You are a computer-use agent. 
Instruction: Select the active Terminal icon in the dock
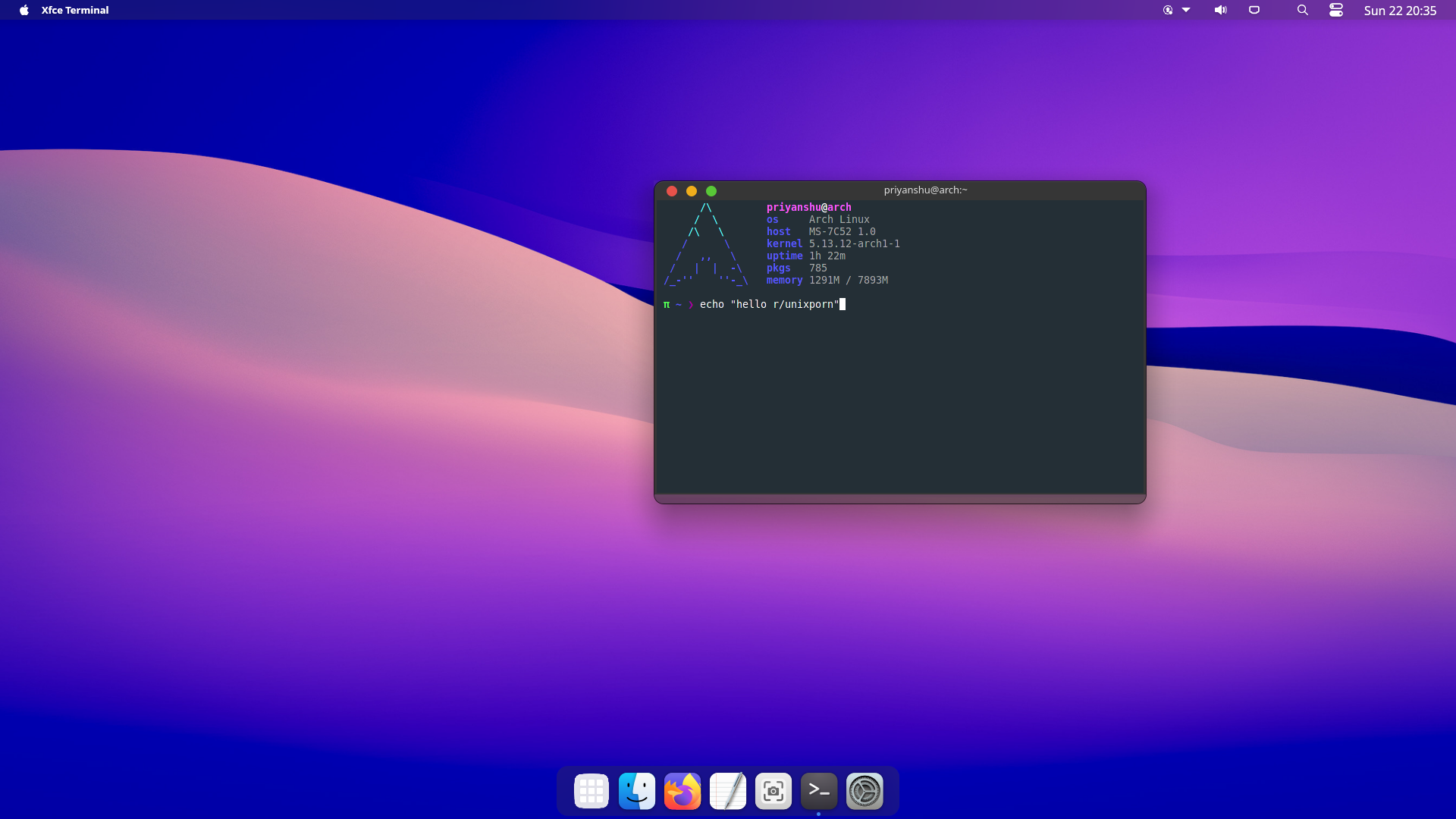(818, 790)
